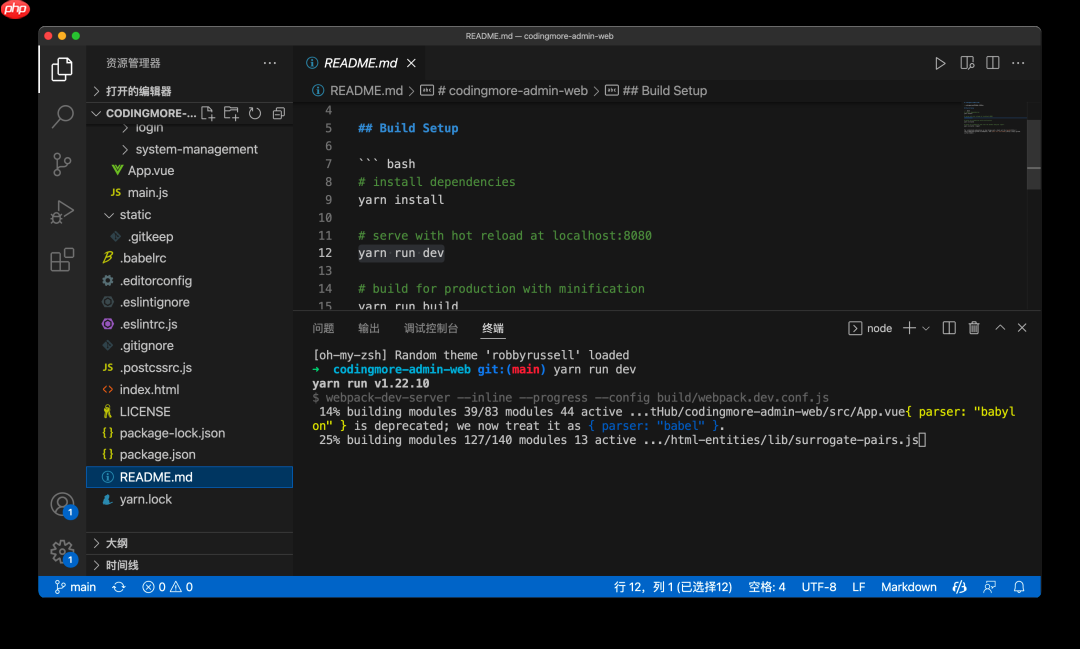Viewport: 1080px width, 649px height.
Task: Open the markdown preview to the side
Action: pyautogui.click(x=967, y=63)
